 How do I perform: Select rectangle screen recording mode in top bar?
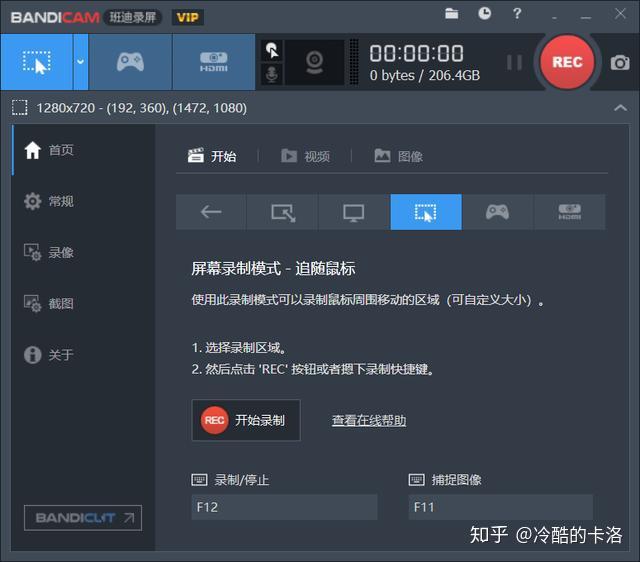point(37,62)
